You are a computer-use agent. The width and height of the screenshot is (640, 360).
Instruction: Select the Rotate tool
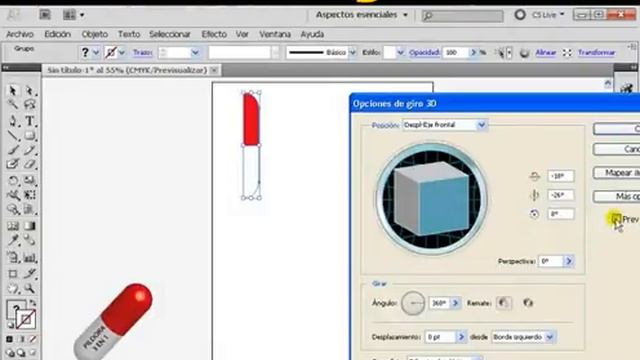[x=13, y=180]
